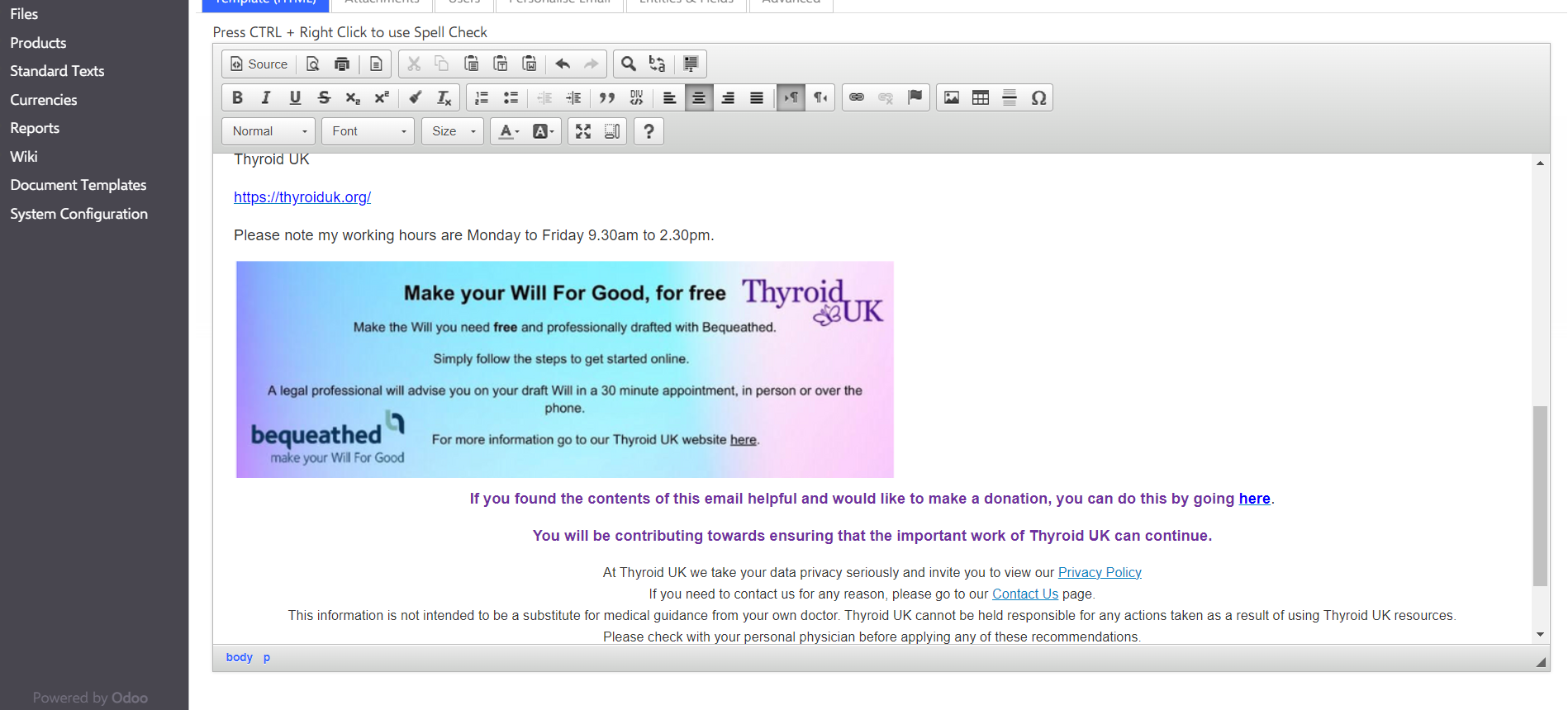Open Currencies in the sidebar
The width and height of the screenshot is (1568, 710).
click(44, 100)
